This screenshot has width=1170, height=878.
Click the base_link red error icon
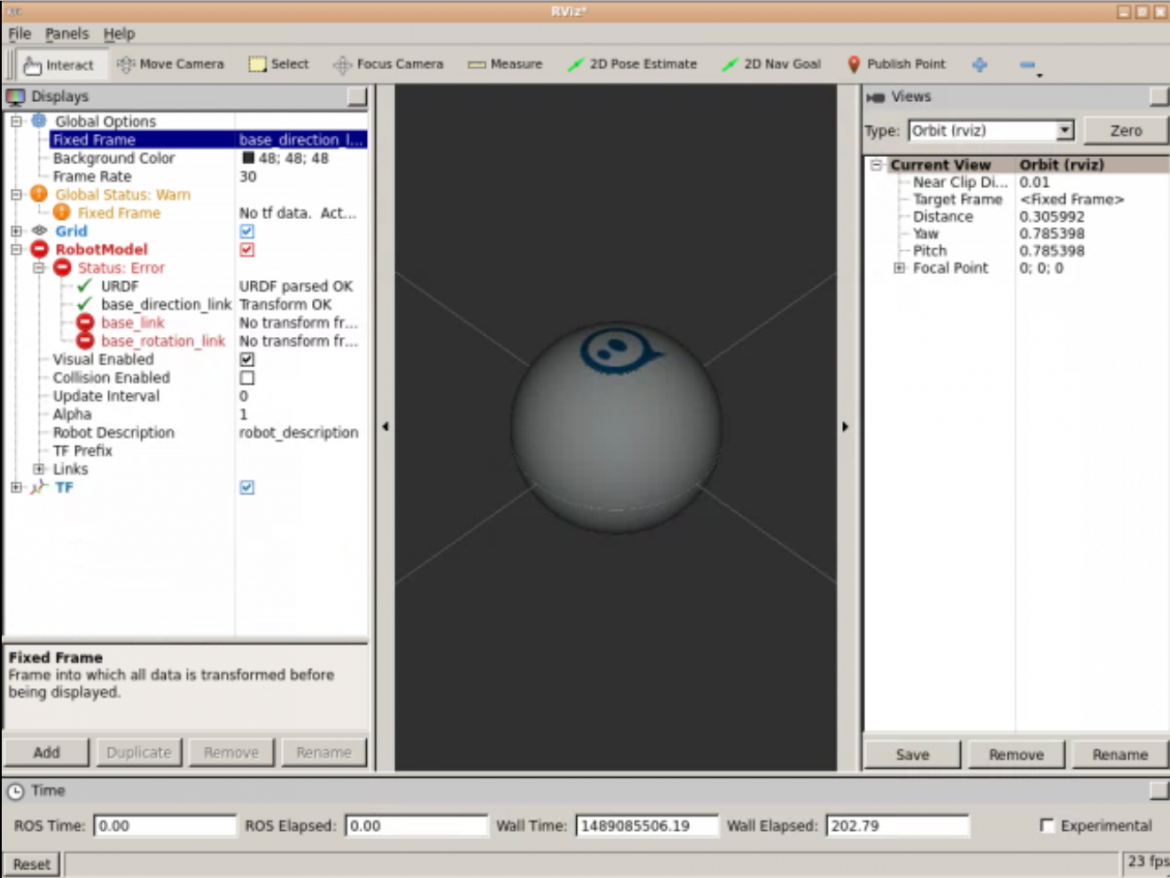[85, 322]
